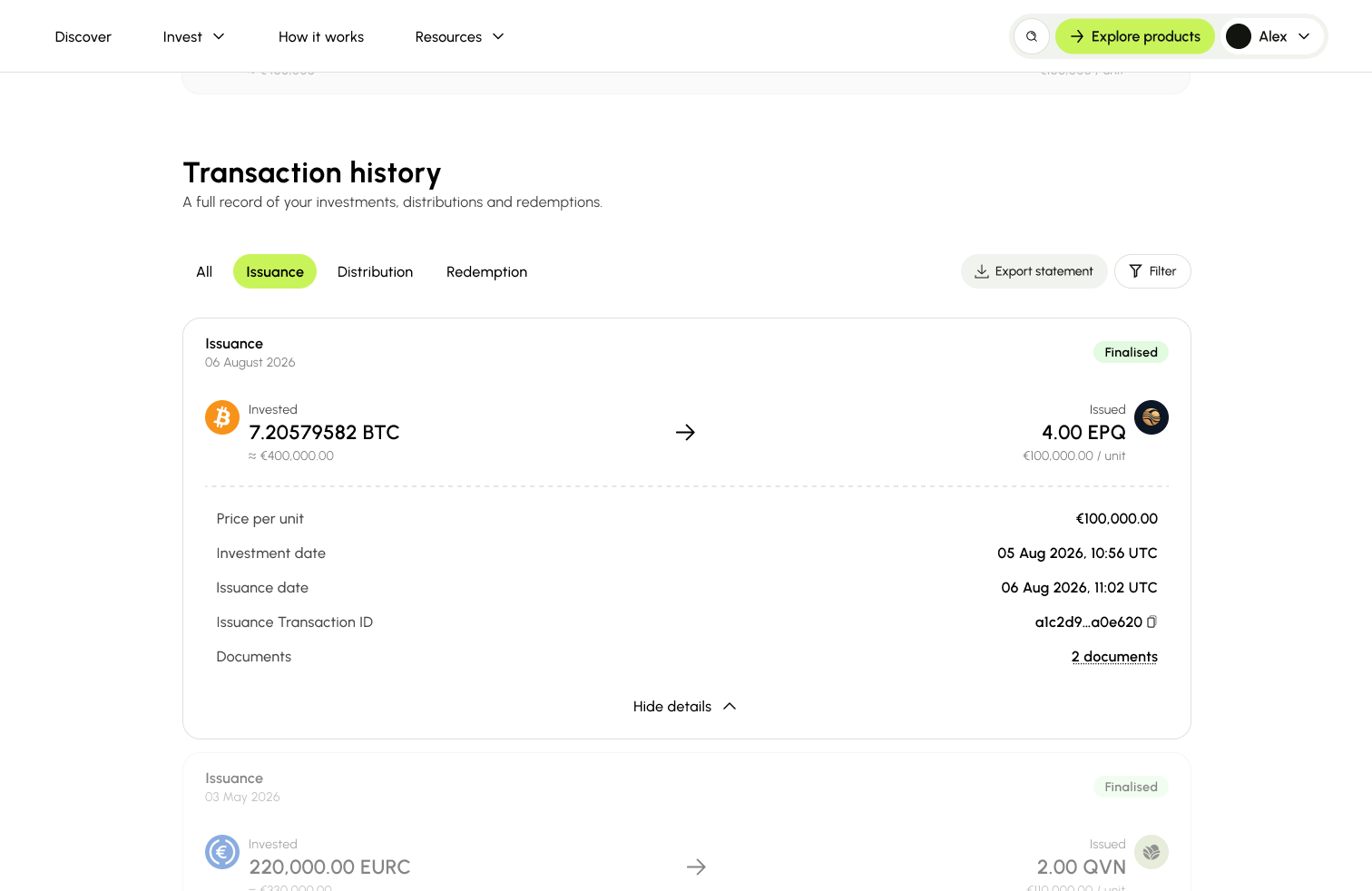Click the Explore products button
The image size is (1372, 891).
pyautogui.click(x=1134, y=36)
